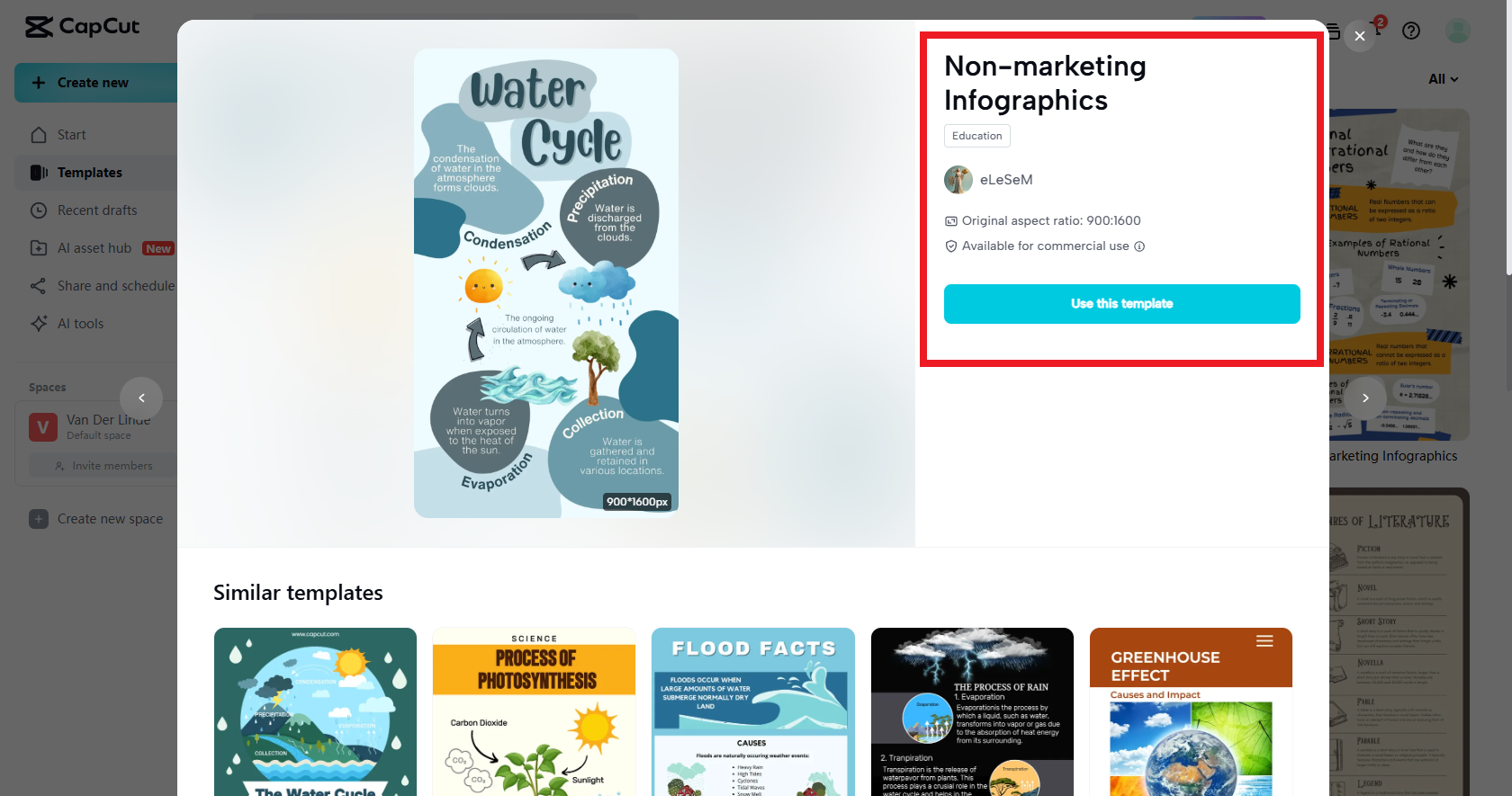
Task: Open Process of Photosynthesis template
Action: [x=534, y=711]
